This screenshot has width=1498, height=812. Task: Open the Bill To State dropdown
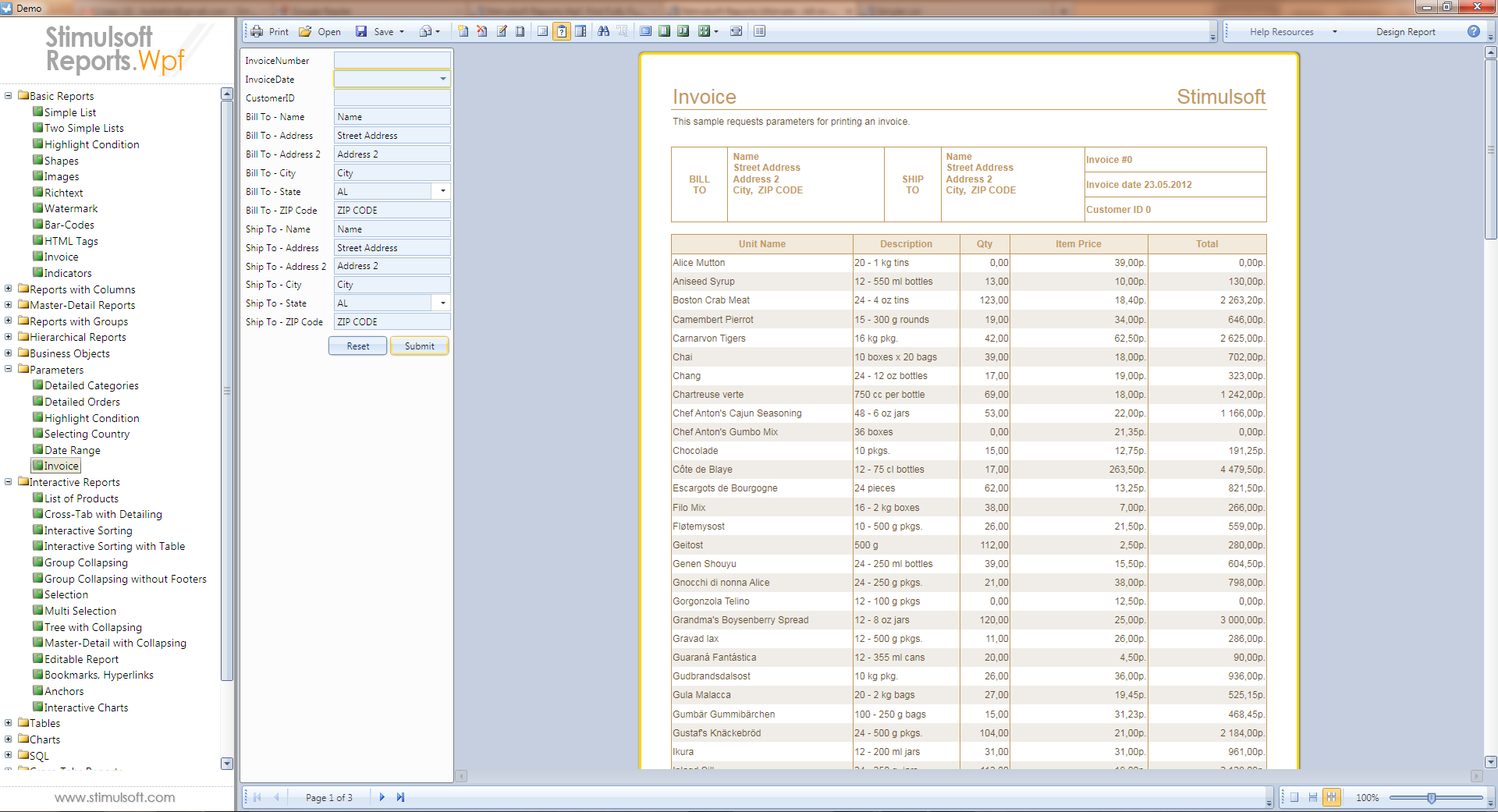tap(442, 191)
